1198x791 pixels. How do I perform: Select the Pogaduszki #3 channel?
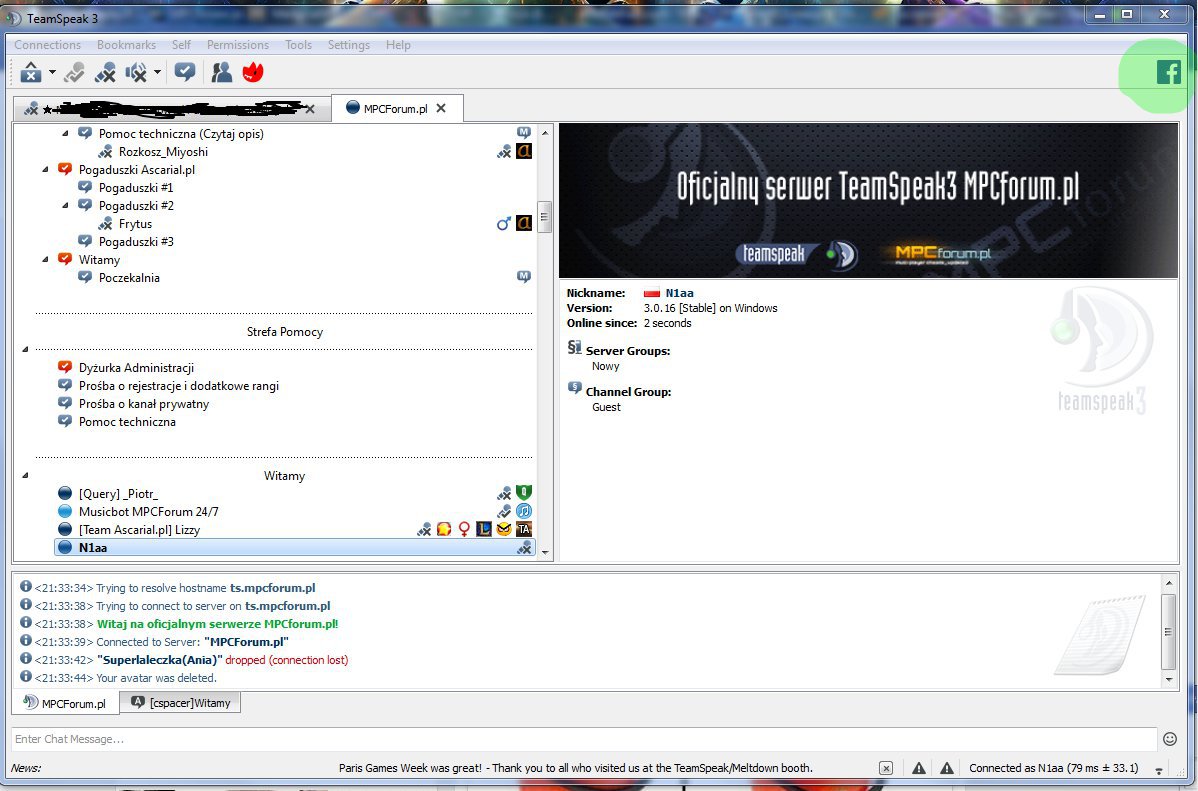tap(136, 242)
